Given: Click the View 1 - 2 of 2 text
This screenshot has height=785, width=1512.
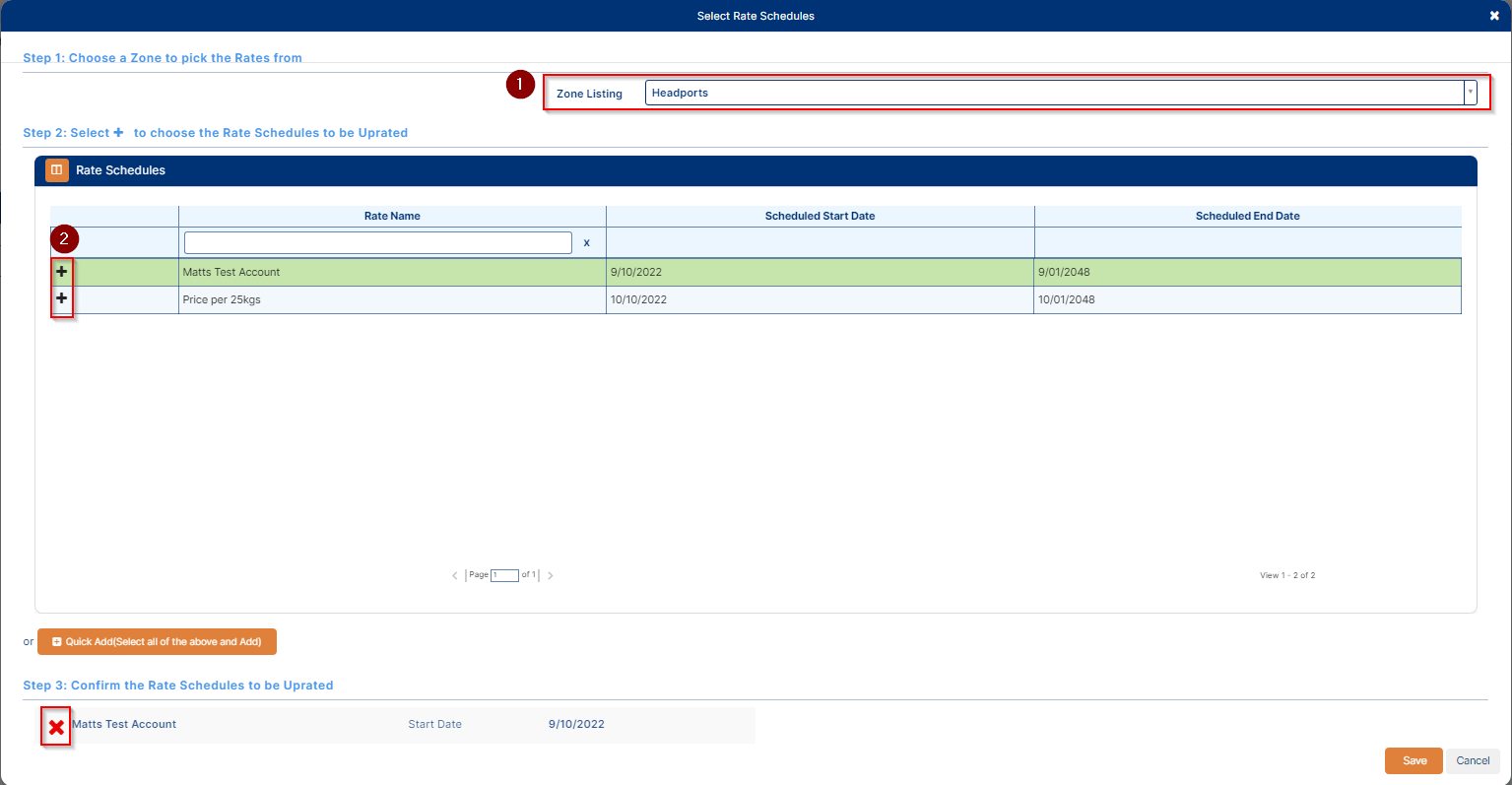Looking at the screenshot, I should (1287, 575).
